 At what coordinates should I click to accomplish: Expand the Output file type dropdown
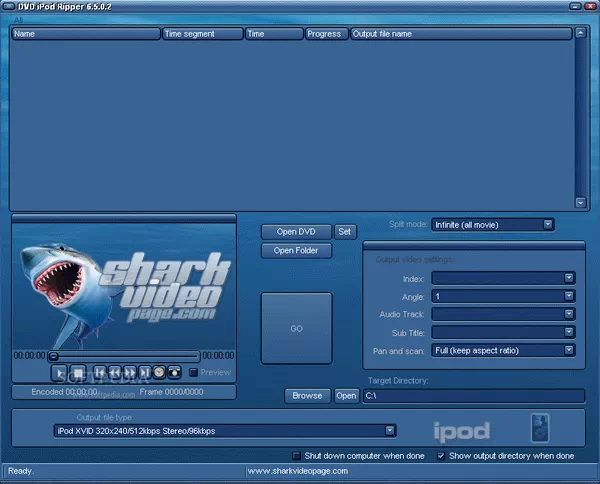click(x=390, y=430)
